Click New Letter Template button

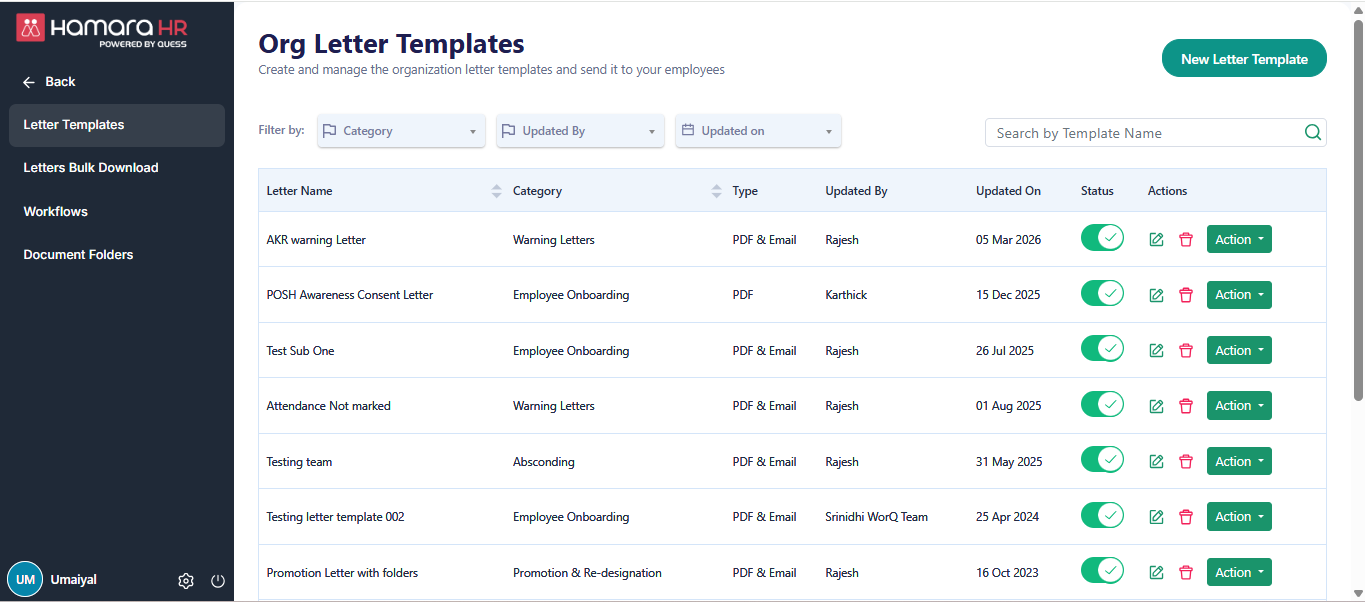tap(1244, 59)
